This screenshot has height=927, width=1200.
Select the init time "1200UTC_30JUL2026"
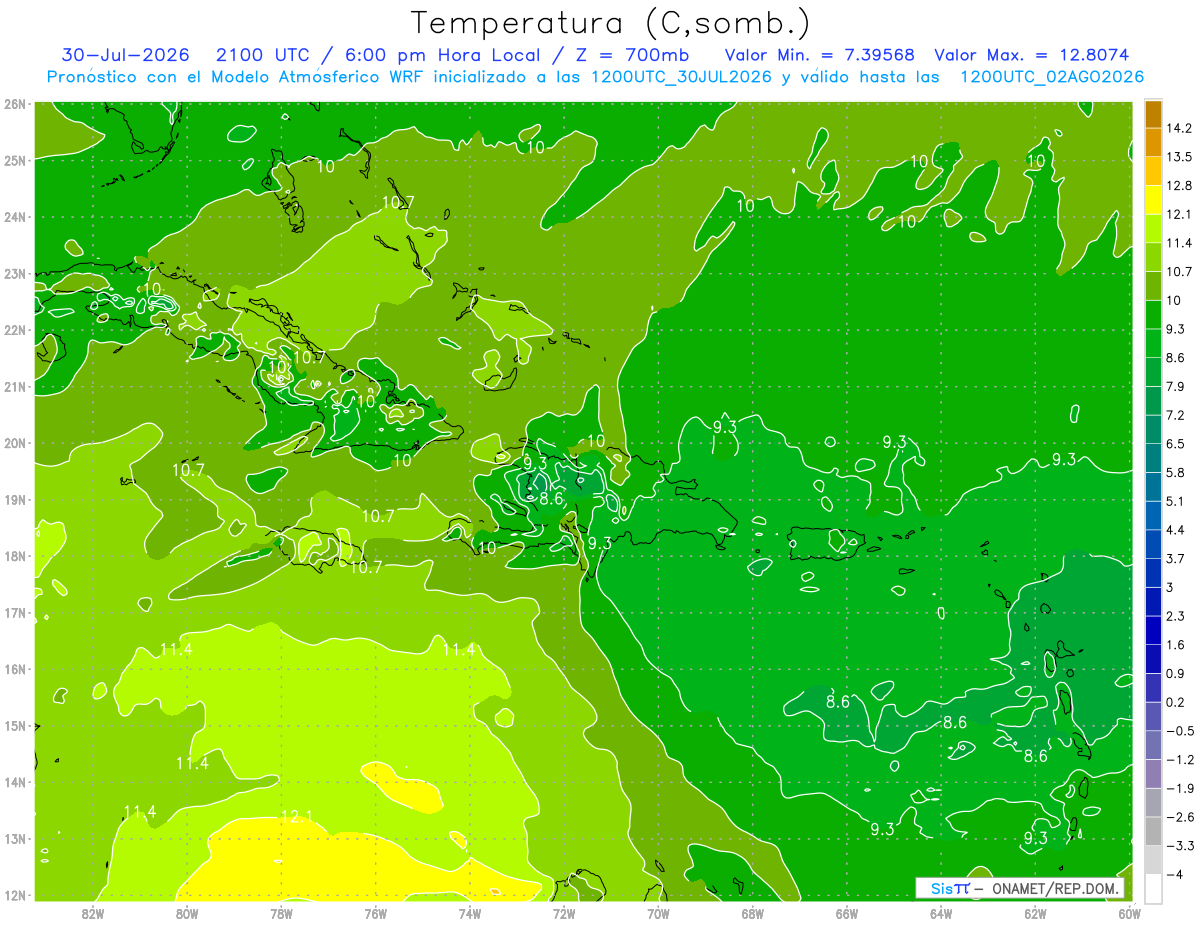point(680,76)
